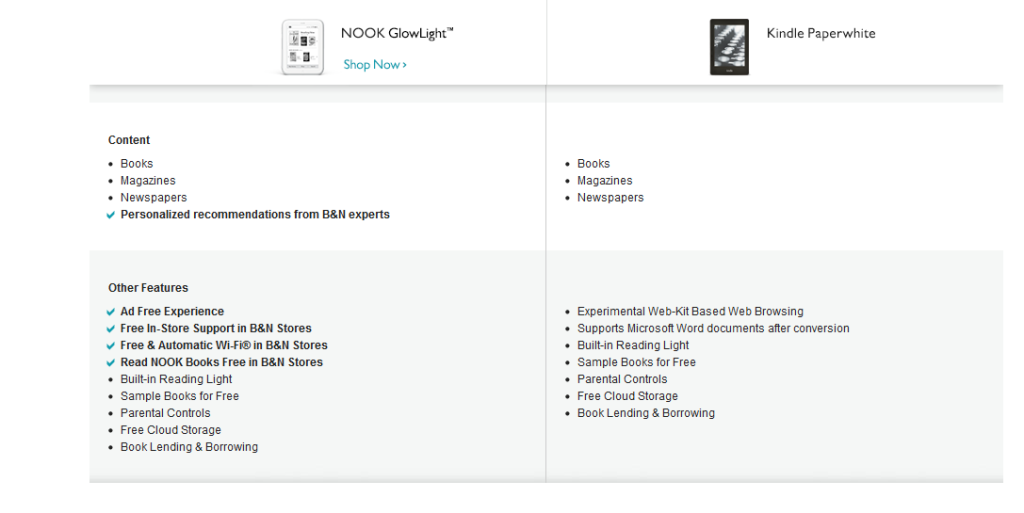Screen dimensions: 1024x513
Task: Click checkmark beside Read NOOK Books Free
Action: pyautogui.click(x=111, y=363)
